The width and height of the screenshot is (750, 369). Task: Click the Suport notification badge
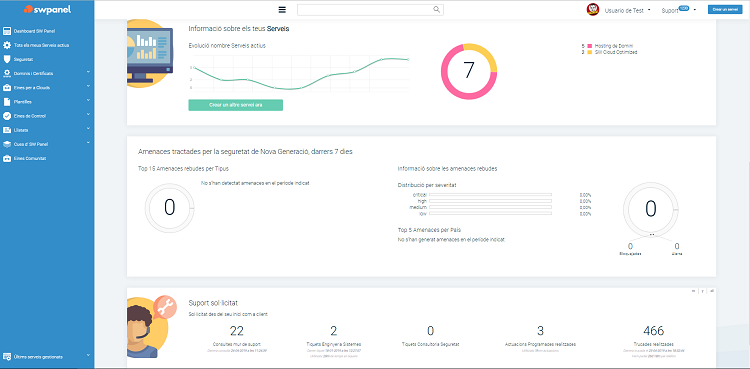(684, 8)
